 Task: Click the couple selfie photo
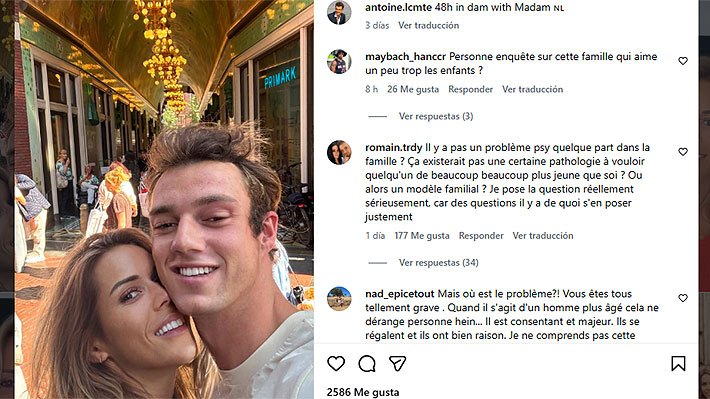[x=164, y=199]
